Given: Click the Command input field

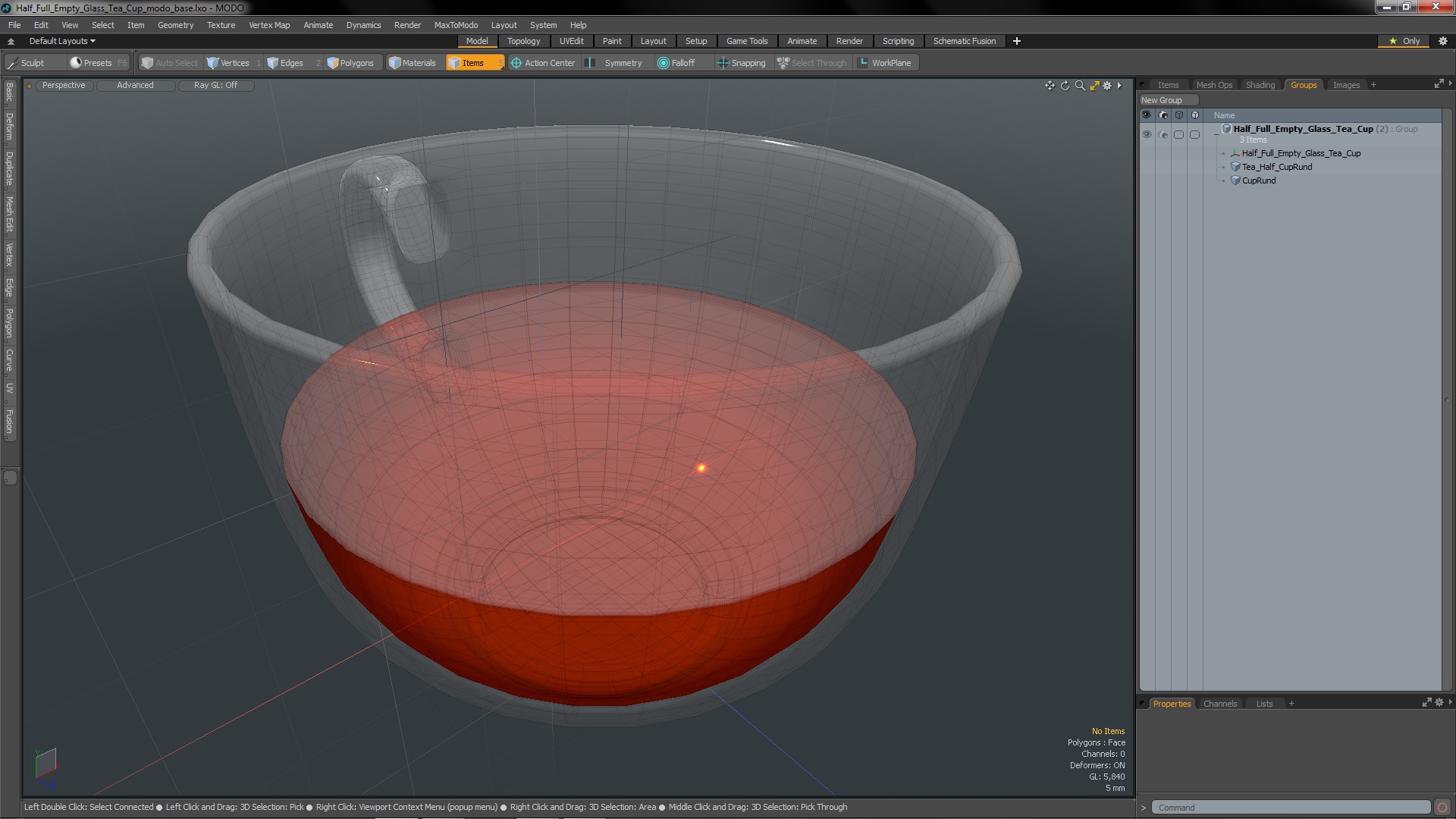Looking at the screenshot, I should click(1291, 808).
